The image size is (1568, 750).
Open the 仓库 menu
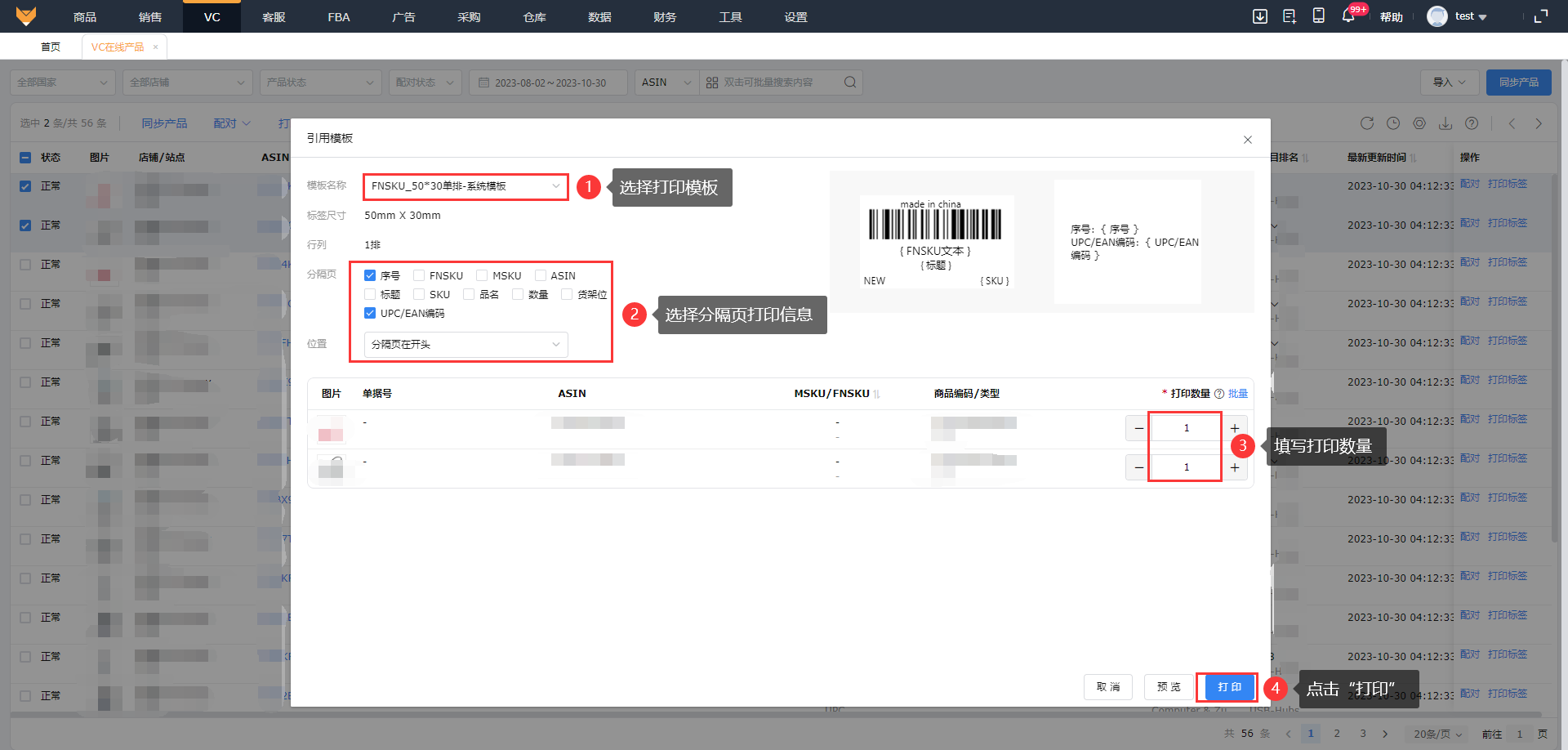coord(535,16)
